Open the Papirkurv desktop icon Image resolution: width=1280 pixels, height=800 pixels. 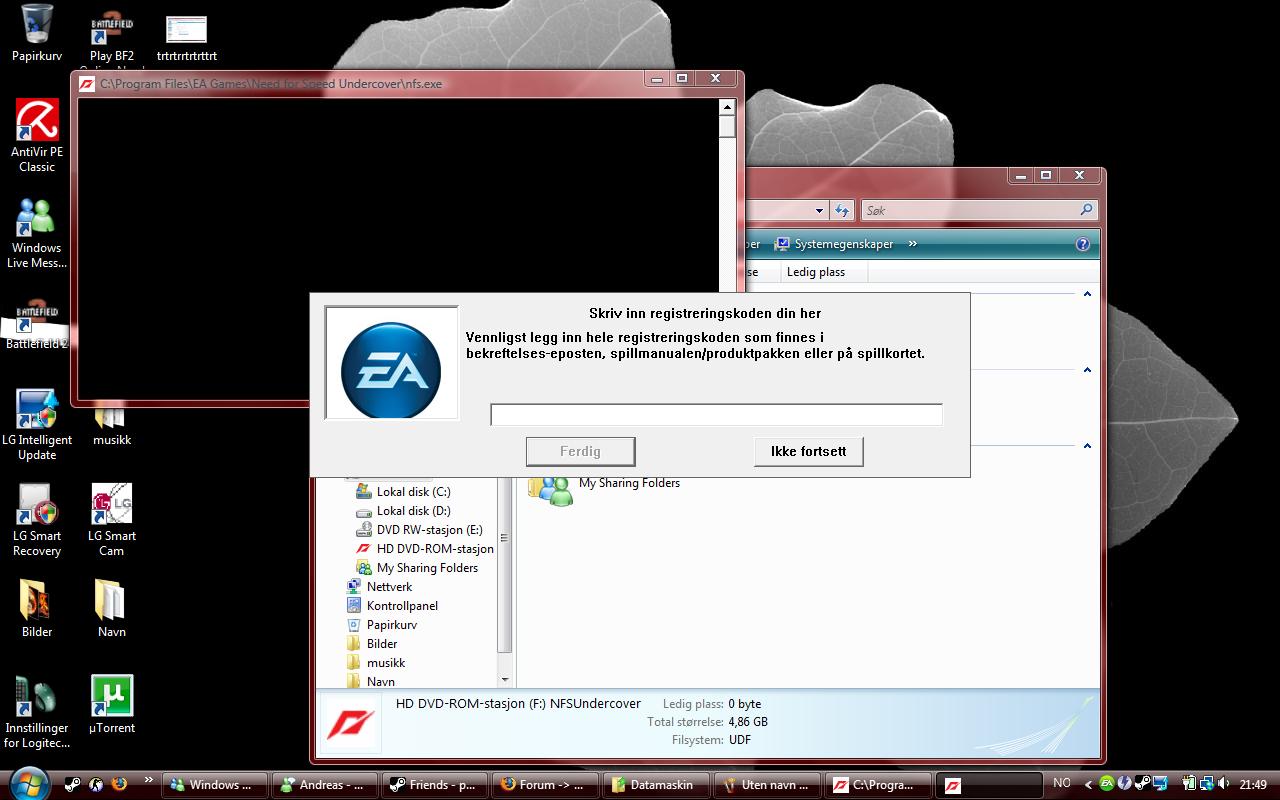(x=37, y=34)
